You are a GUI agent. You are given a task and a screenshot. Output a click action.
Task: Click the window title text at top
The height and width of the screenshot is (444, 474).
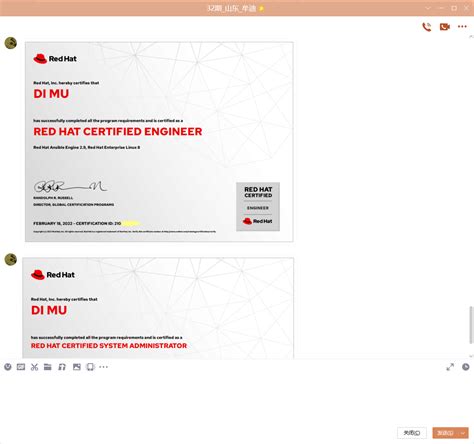(232, 8)
